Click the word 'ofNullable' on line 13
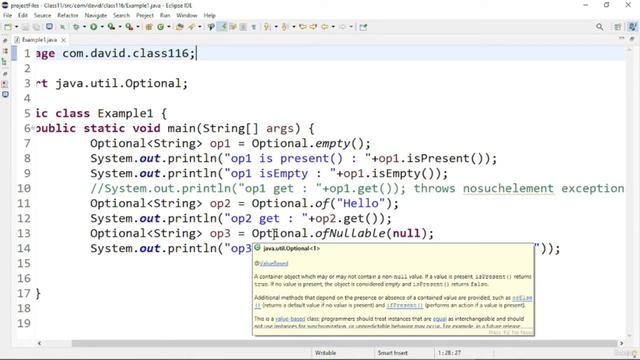The width and height of the screenshot is (640, 360). click(350, 233)
